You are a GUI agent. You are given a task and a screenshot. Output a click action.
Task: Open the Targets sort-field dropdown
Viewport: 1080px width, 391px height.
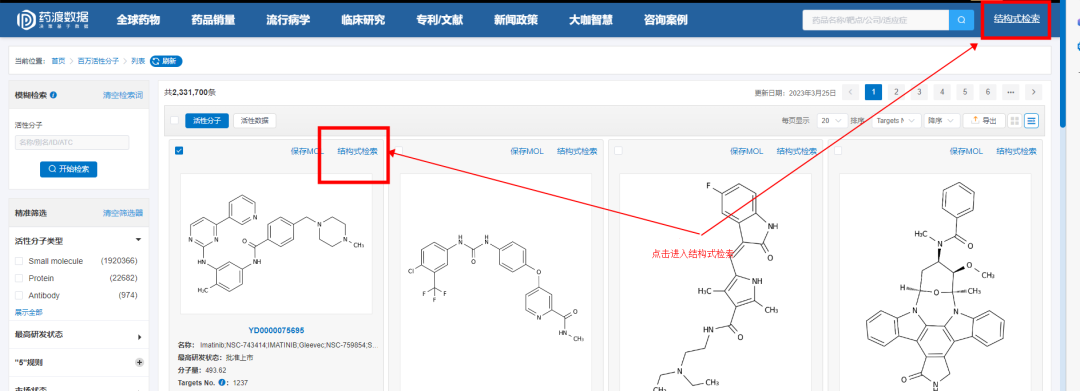click(897, 120)
